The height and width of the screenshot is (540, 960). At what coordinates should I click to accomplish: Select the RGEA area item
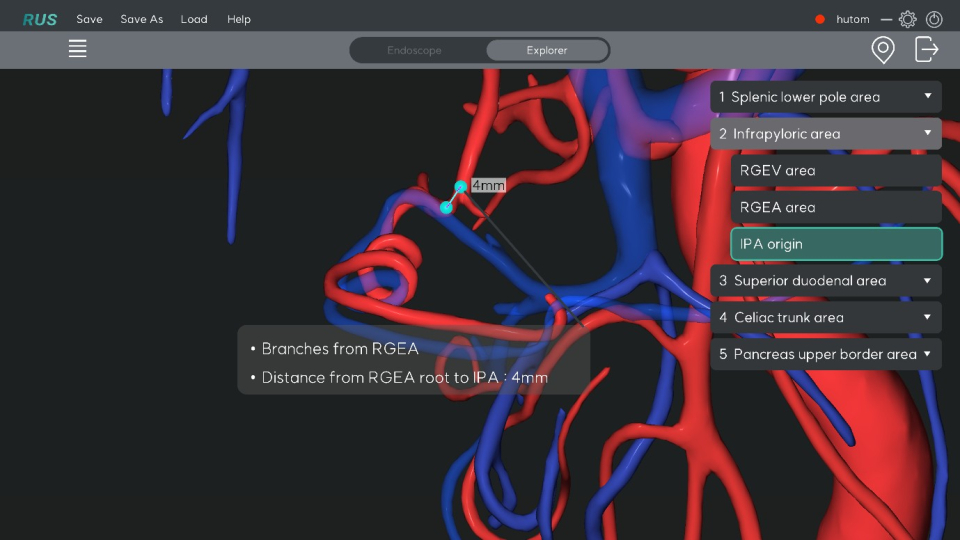coord(836,208)
